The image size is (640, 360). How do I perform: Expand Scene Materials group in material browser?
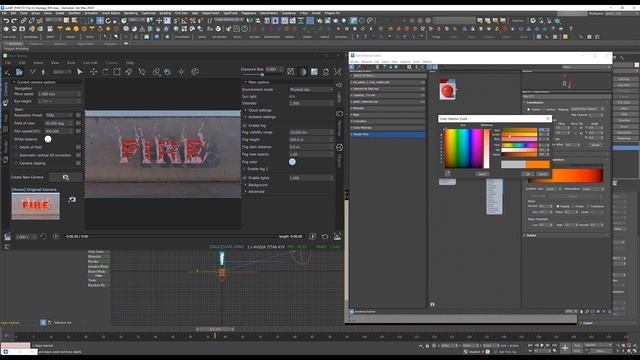click(388, 128)
